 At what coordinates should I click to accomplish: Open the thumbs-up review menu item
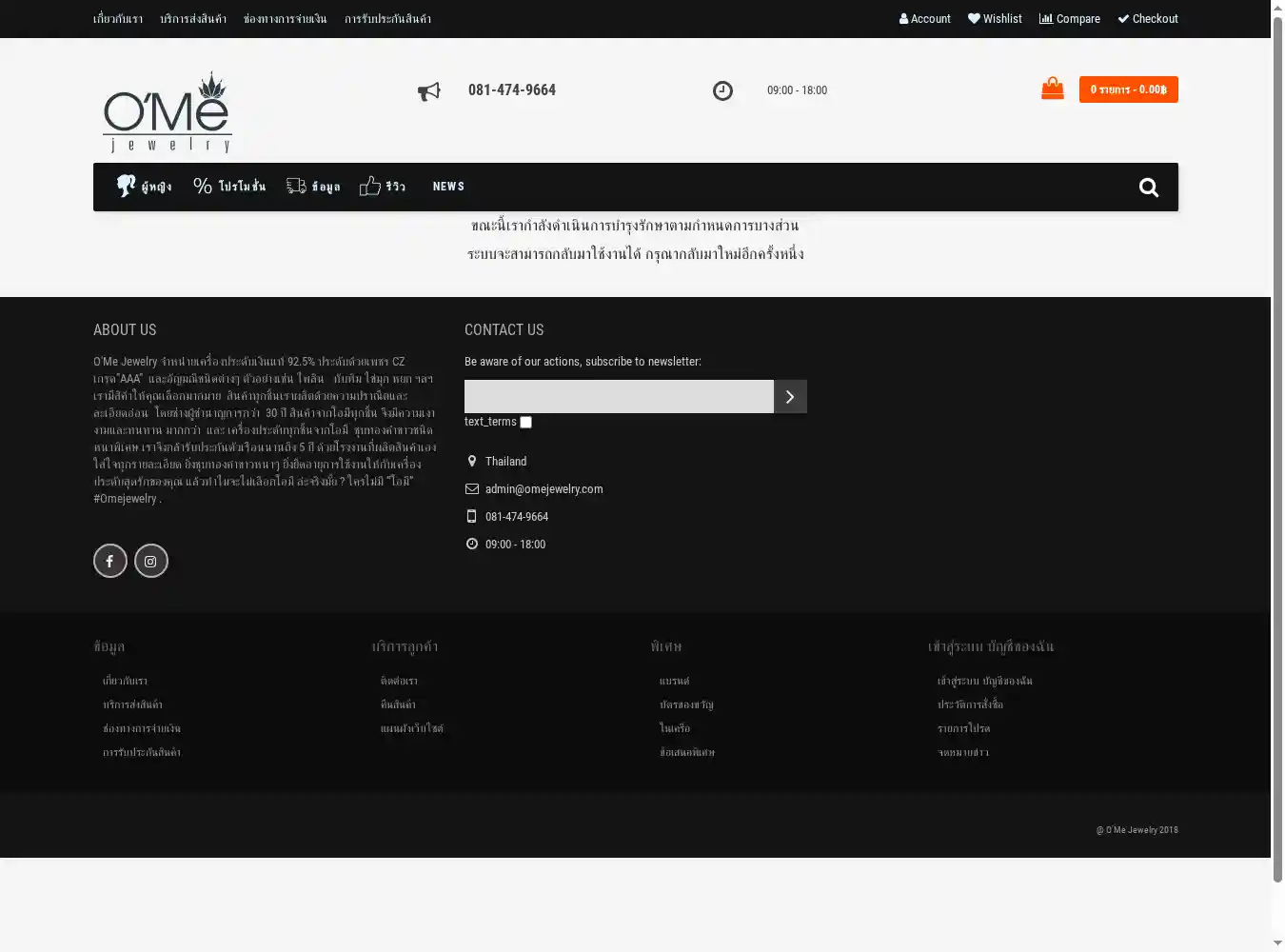[x=383, y=187]
